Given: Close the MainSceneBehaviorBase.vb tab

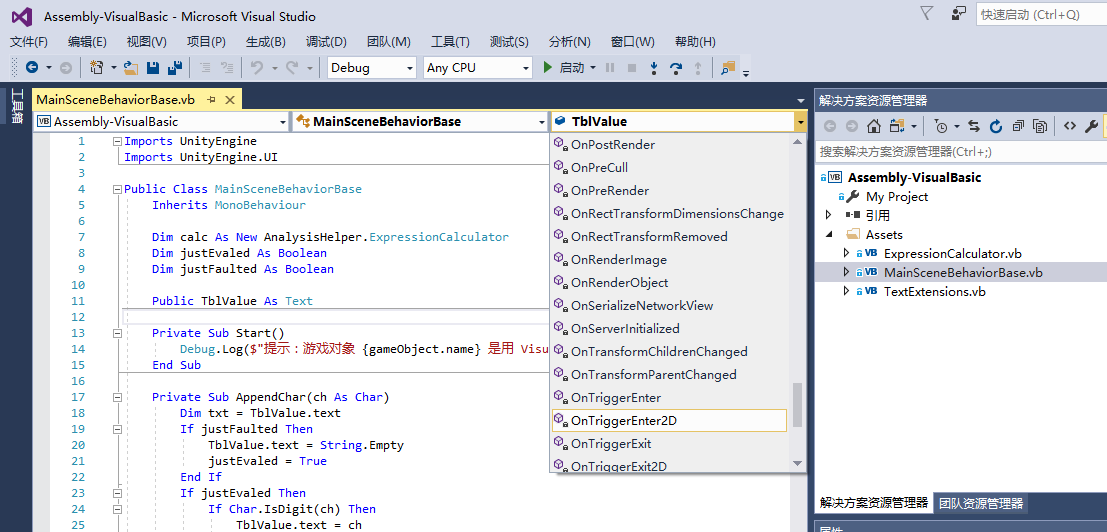Looking at the screenshot, I should pos(229,99).
